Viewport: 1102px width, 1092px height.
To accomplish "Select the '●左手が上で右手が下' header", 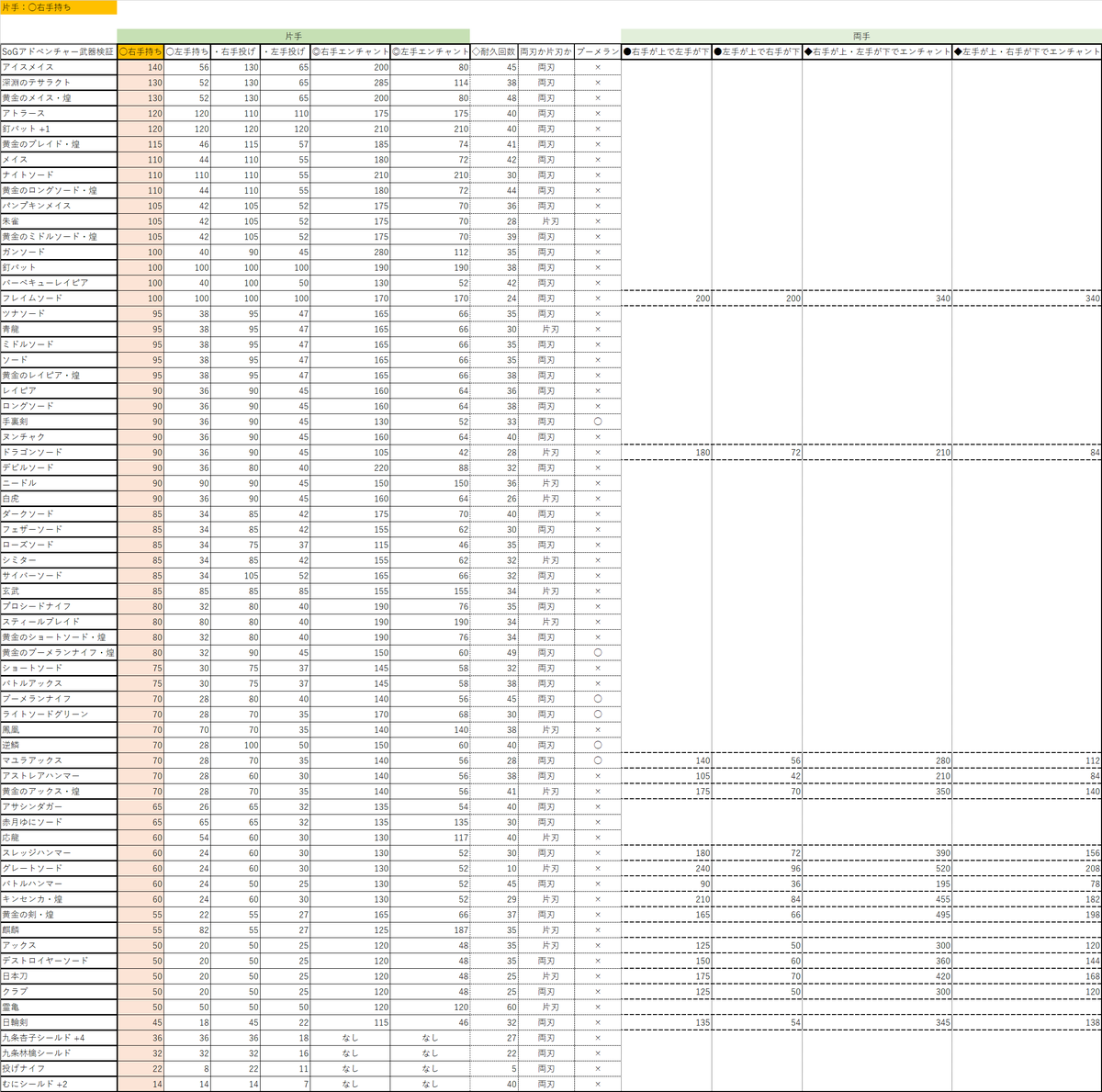I will [757, 51].
